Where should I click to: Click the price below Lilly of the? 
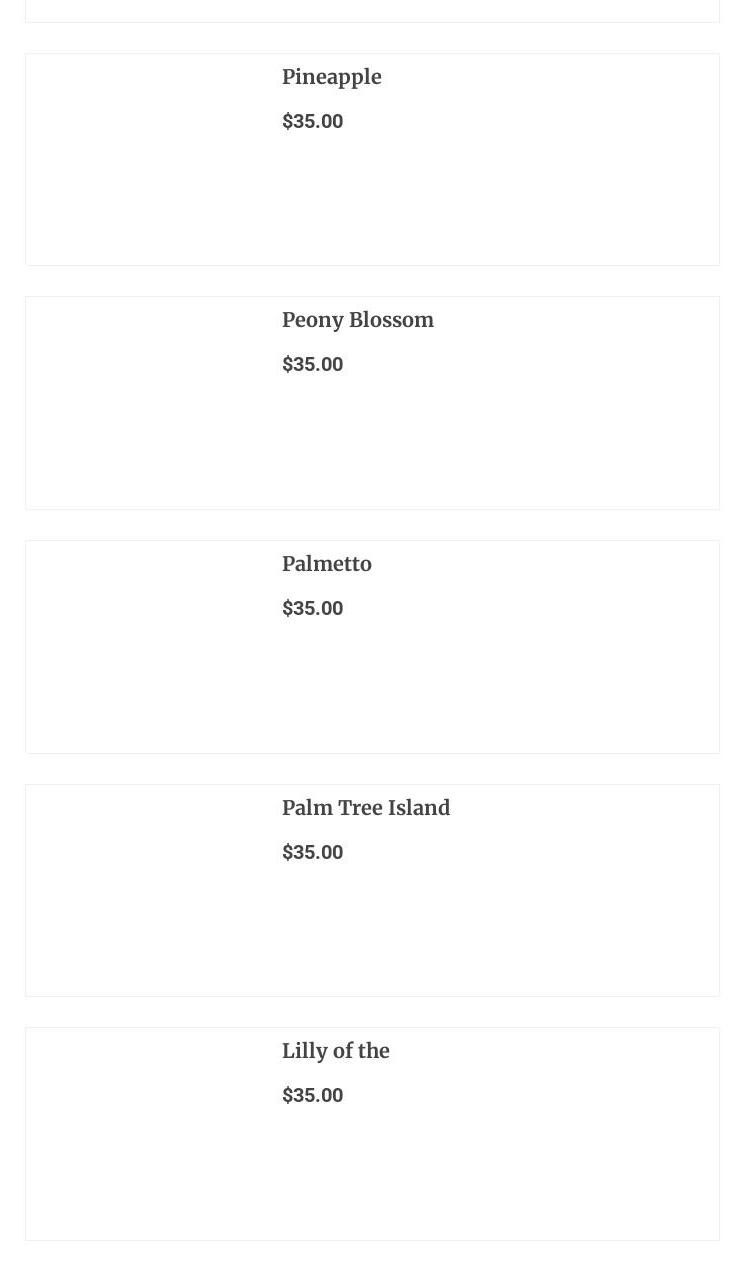click(312, 1095)
